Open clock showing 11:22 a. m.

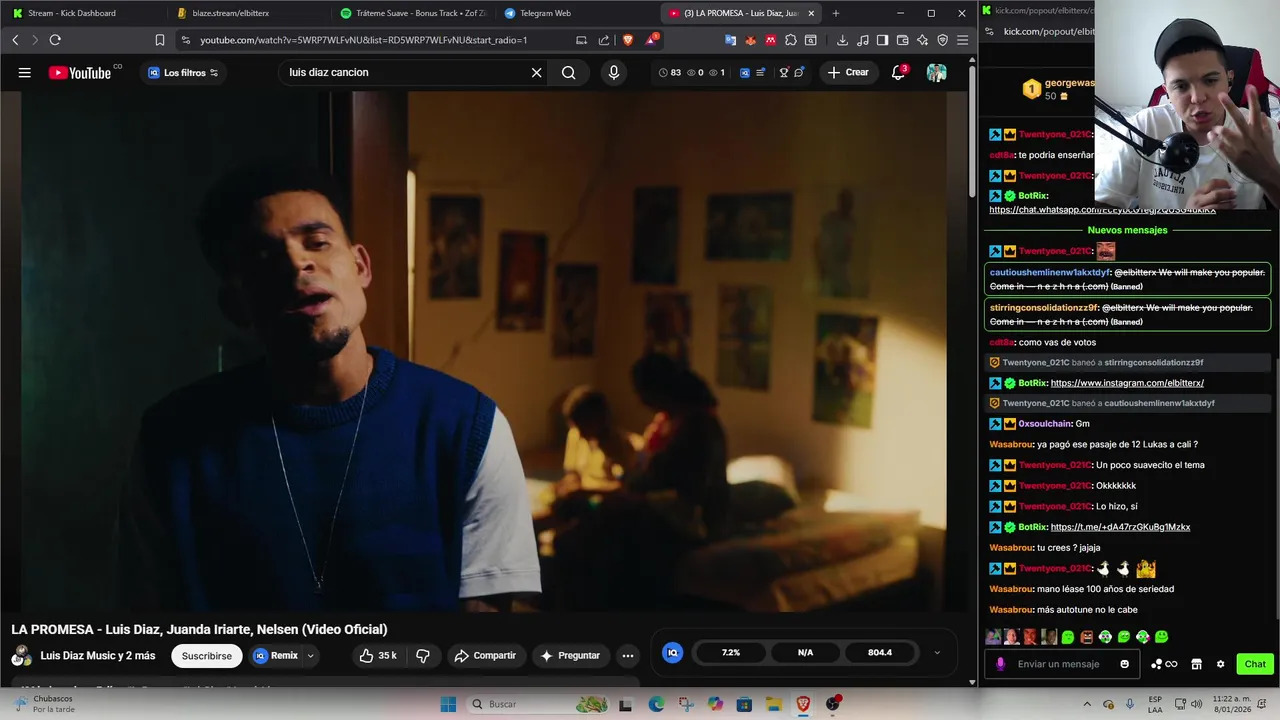pos(1234,704)
